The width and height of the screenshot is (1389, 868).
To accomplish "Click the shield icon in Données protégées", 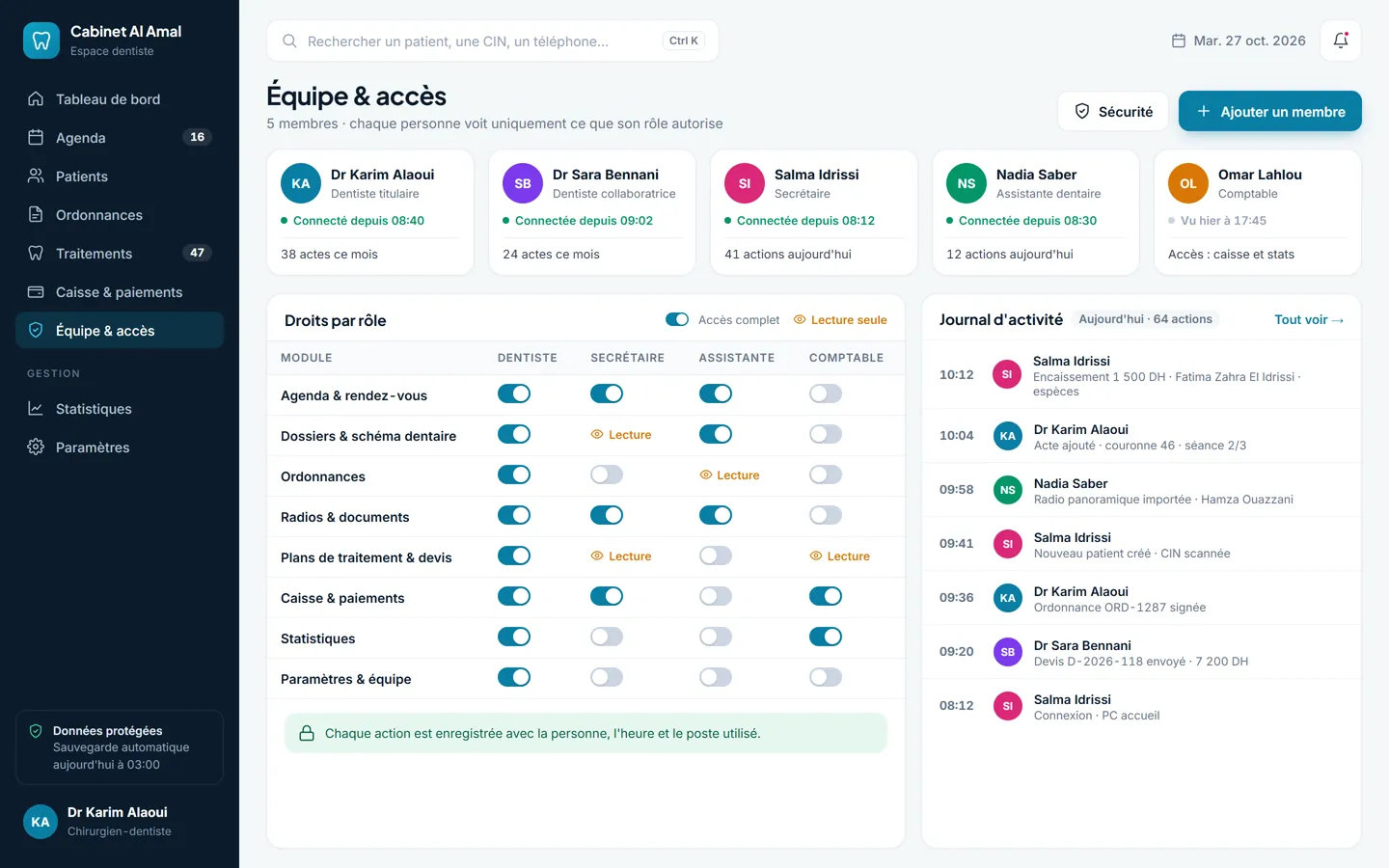I will pyautogui.click(x=36, y=731).
